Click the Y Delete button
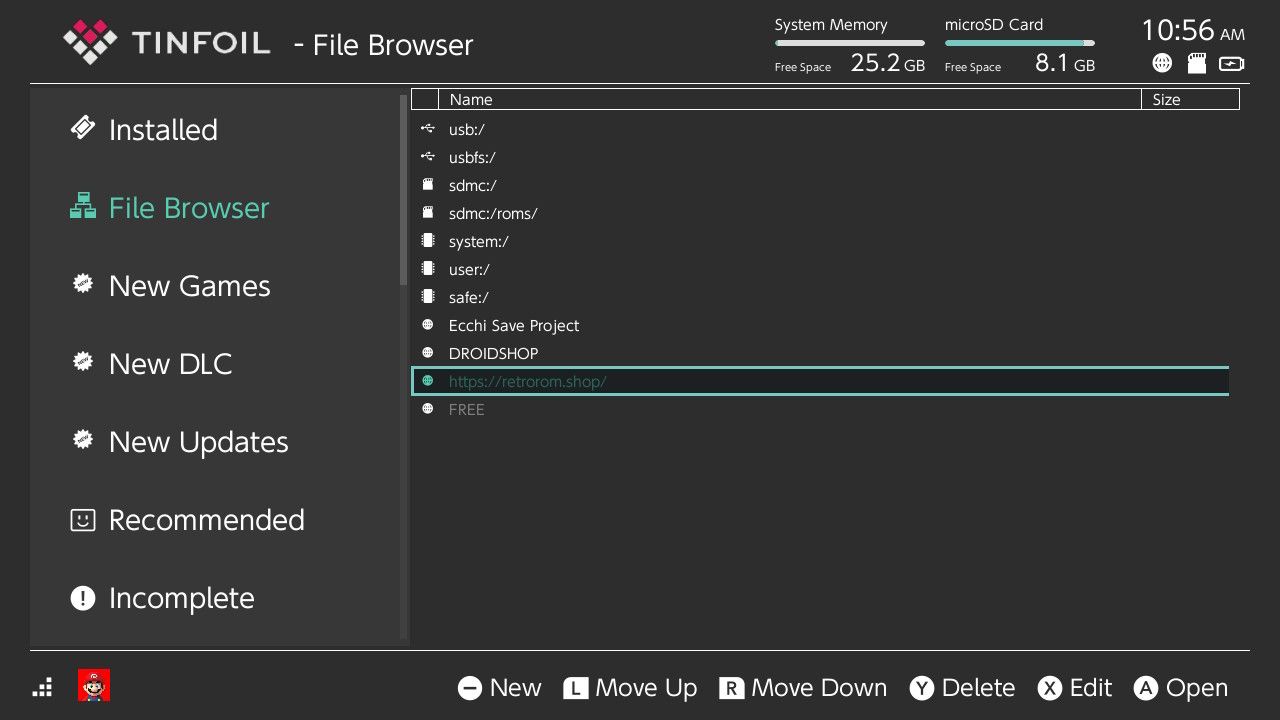Image resolution: width=1280 pixels, height=720 pixels. 962,688
